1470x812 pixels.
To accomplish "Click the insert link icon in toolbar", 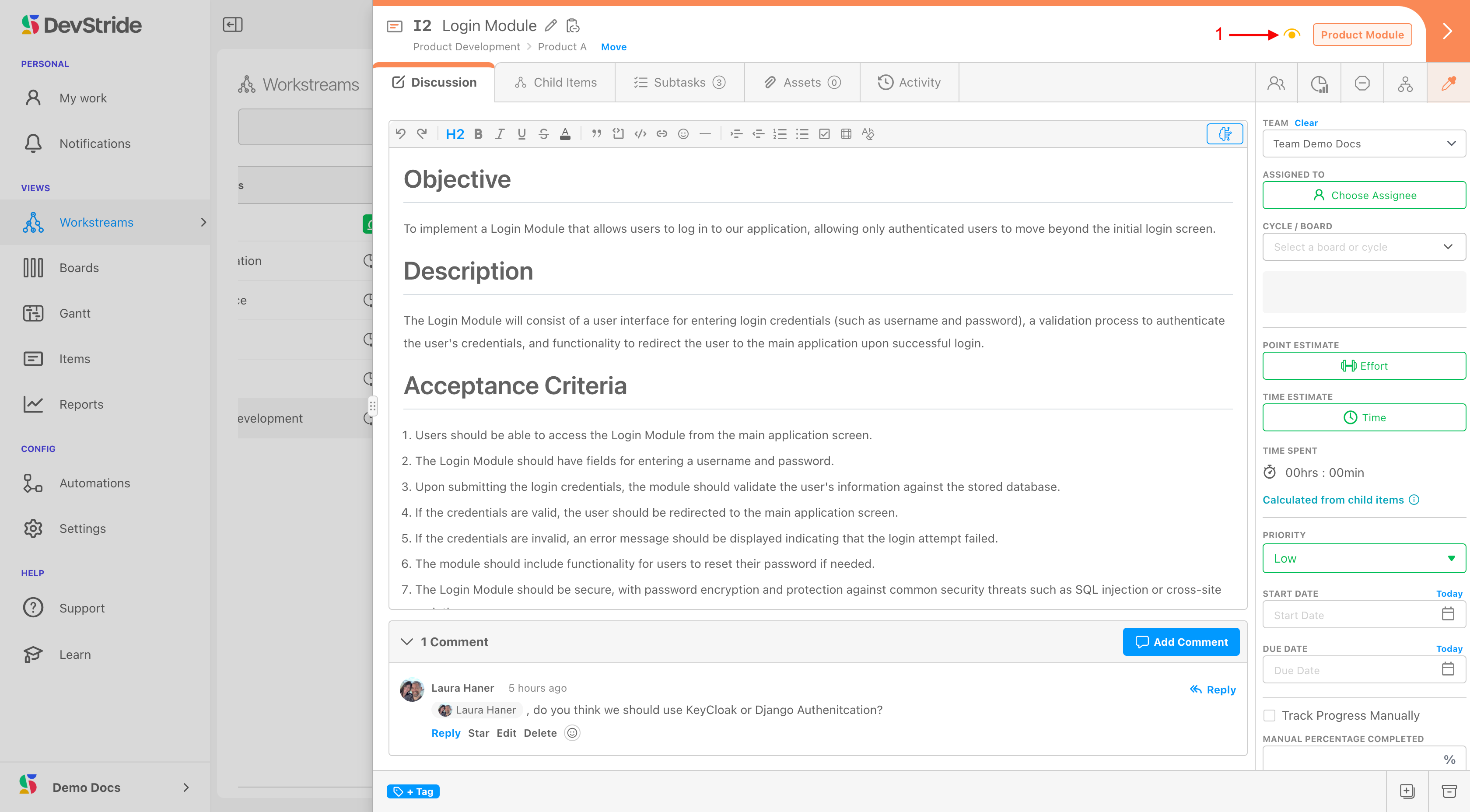I will (x=661, y=134).
